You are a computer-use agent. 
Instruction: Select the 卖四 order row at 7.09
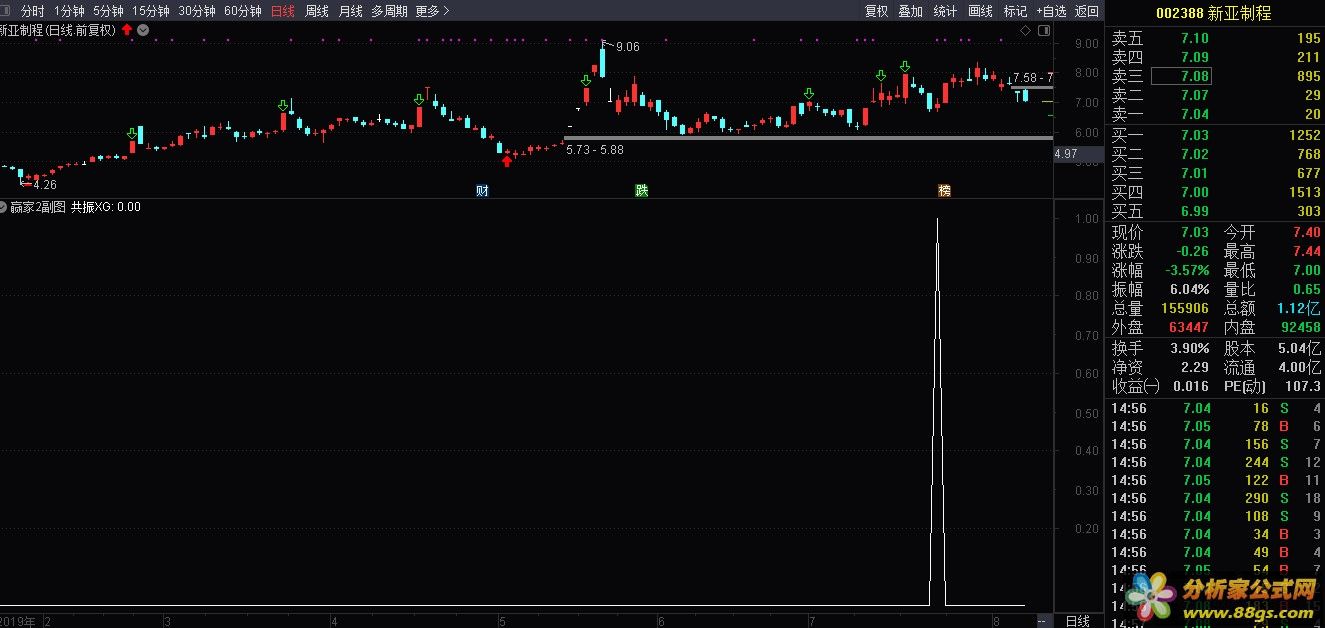tap(1215, 57)
